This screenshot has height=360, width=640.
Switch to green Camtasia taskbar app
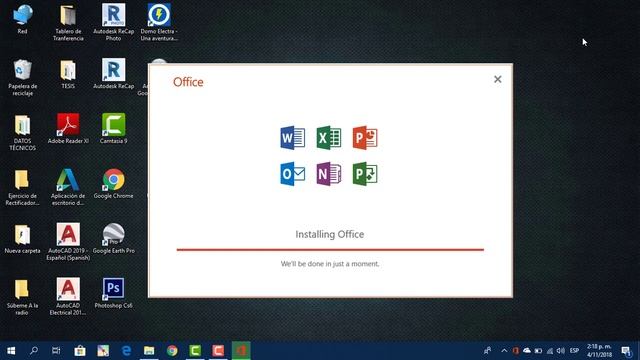point(195,351)
